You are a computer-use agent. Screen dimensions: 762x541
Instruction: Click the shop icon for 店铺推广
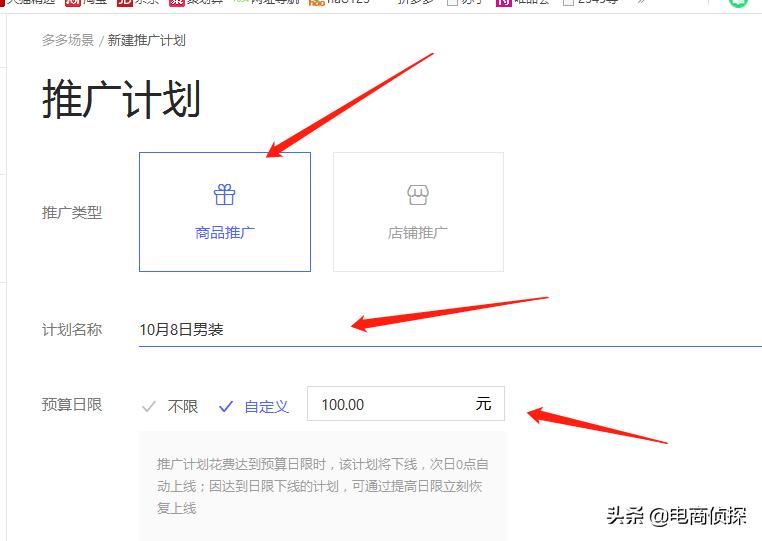click(418, 195)
